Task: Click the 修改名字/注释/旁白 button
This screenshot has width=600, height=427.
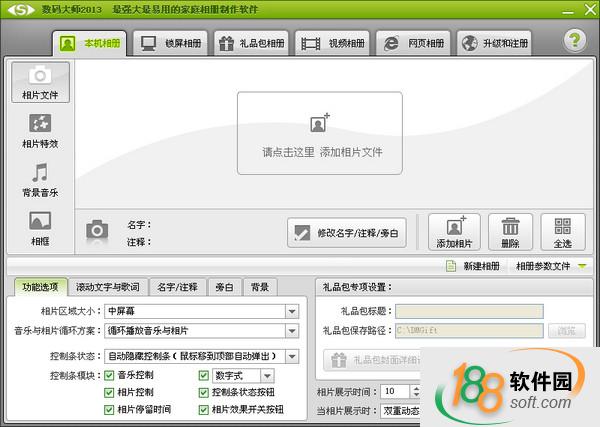Action: click(x=347, y=233)
